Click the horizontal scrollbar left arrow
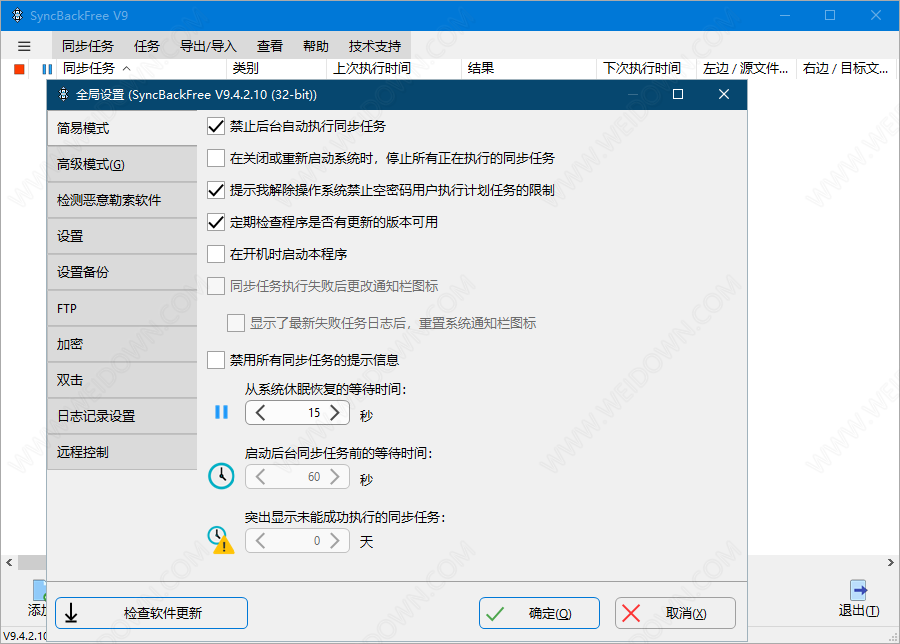 (x=9, y=562)
